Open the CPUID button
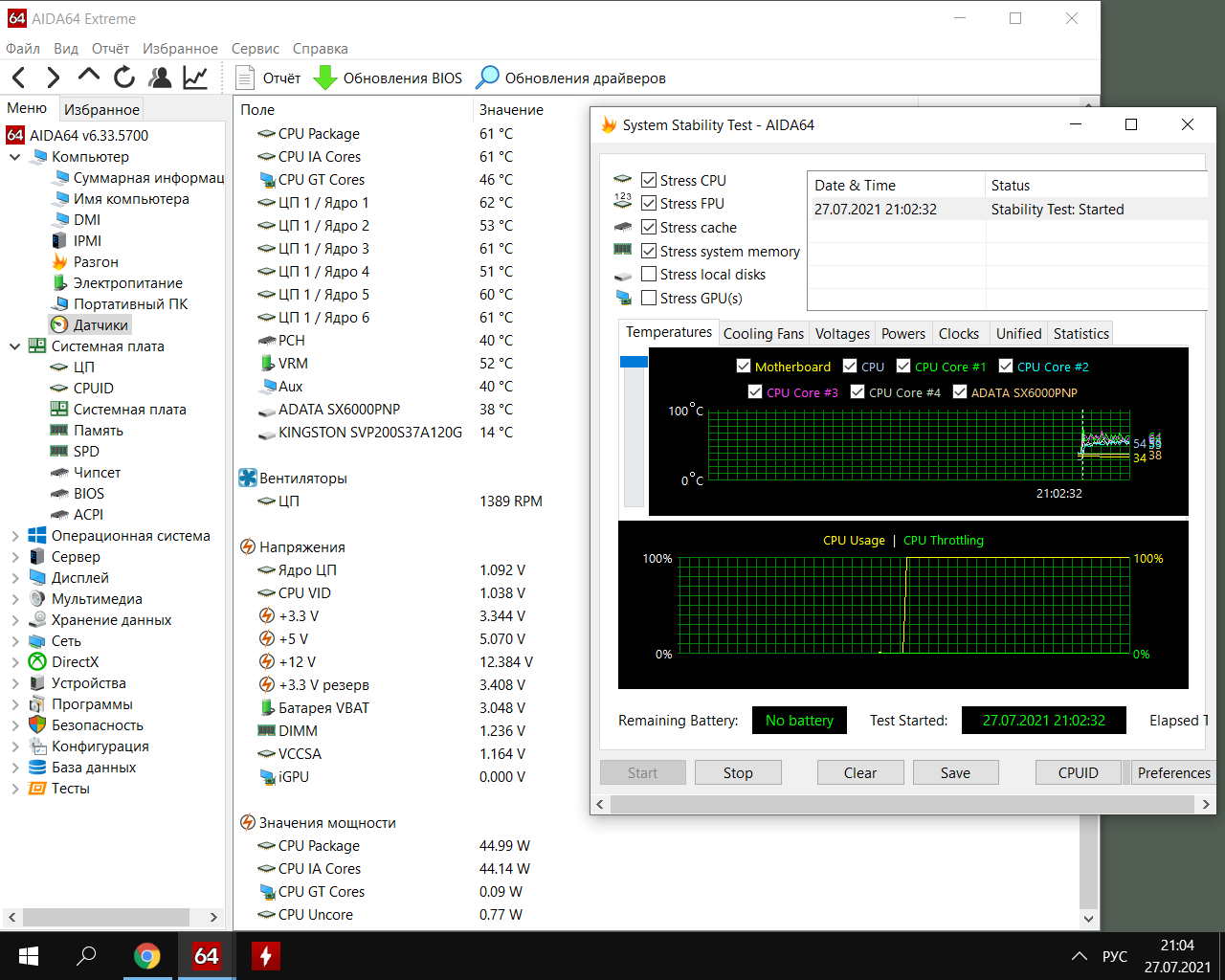 pyautogui.click(x=1079, y=773)
